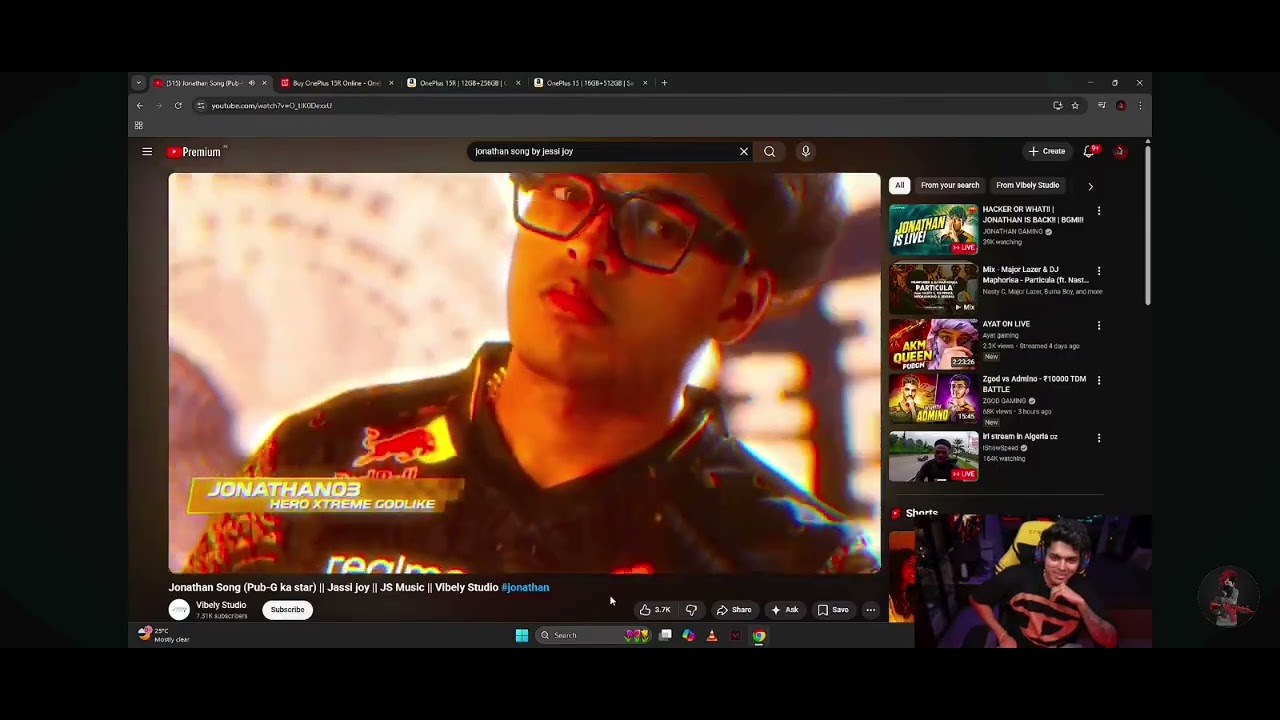The image size is (1280, 720).
Task: Open the Vibely Studio channel name link
Action: 221,605
